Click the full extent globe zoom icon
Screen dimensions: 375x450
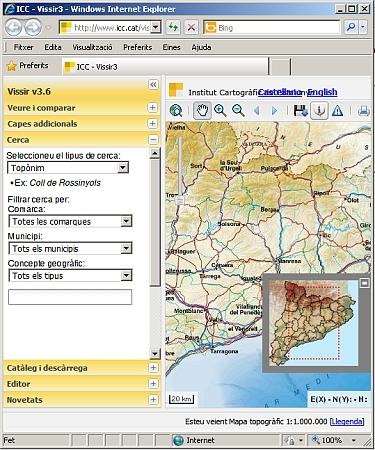point(176,110)
